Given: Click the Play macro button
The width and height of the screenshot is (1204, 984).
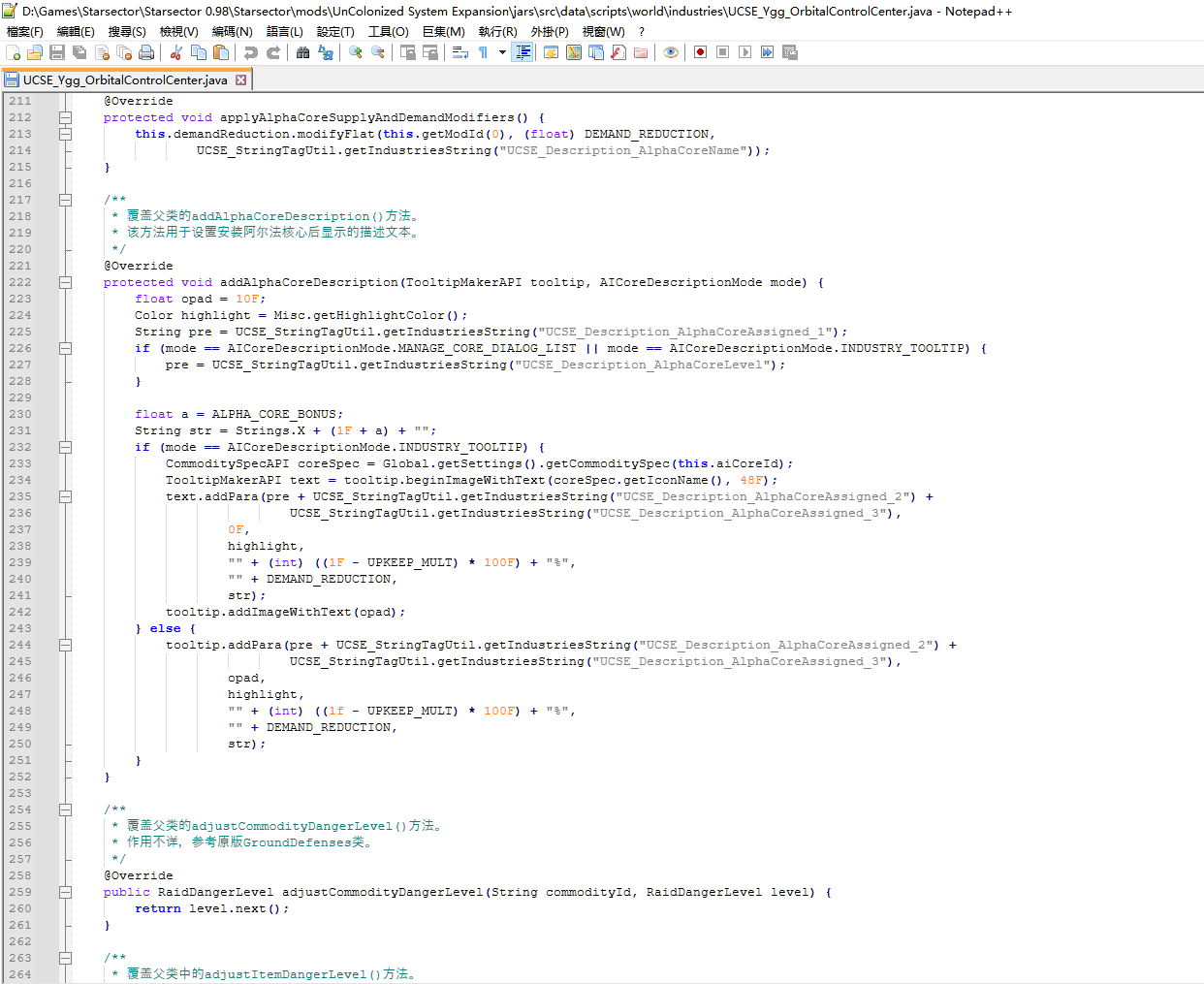Looking at the screenshot, I should tap(745, 52).
